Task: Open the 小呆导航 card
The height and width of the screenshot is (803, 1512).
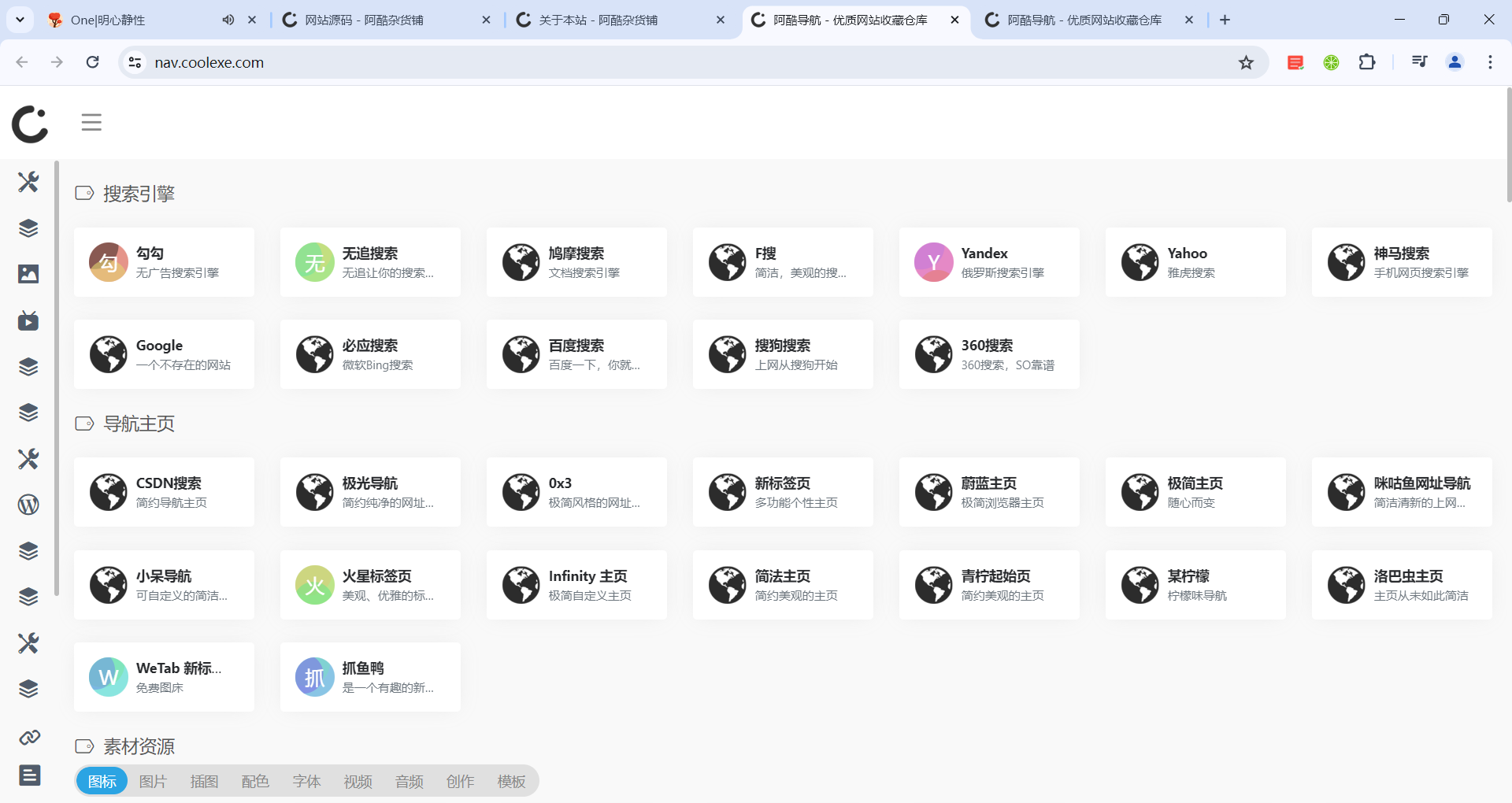Action: click(x=164, y=585)
